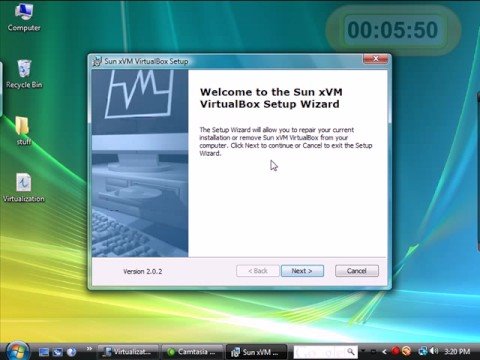Select the Recycle Bin desktop icon
480x360 pixels.
tap(24, 74)
